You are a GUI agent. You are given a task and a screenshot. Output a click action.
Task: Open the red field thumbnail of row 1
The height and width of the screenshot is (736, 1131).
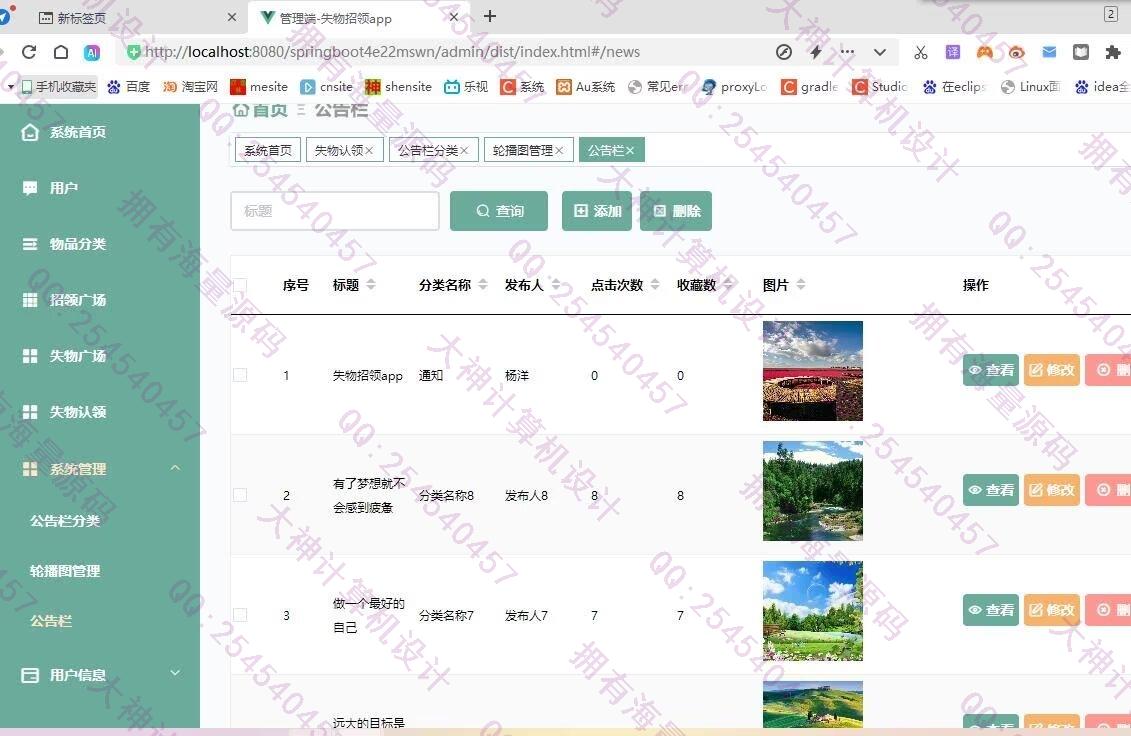point(813,371)
